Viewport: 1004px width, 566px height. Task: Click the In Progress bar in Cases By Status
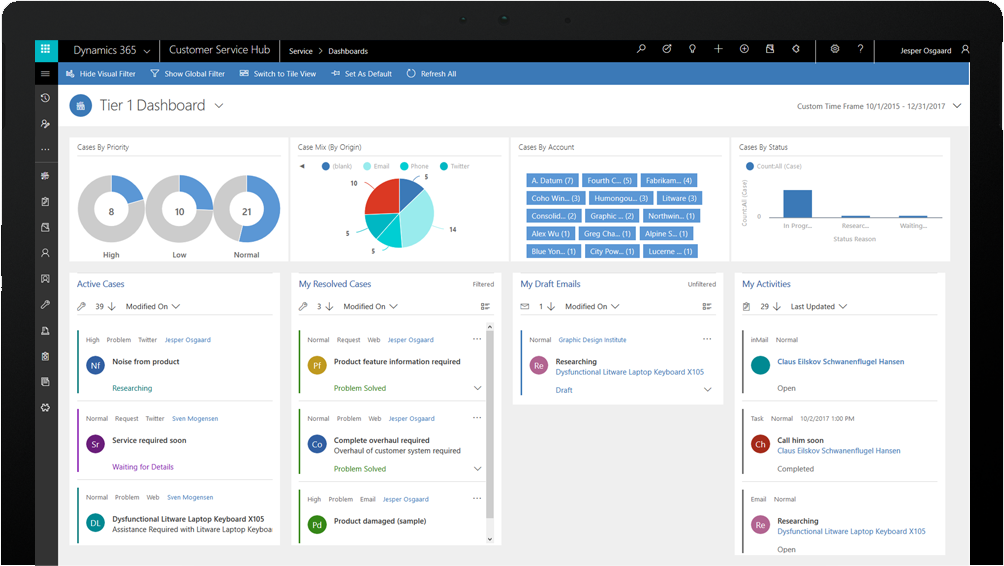pos(797,204)
